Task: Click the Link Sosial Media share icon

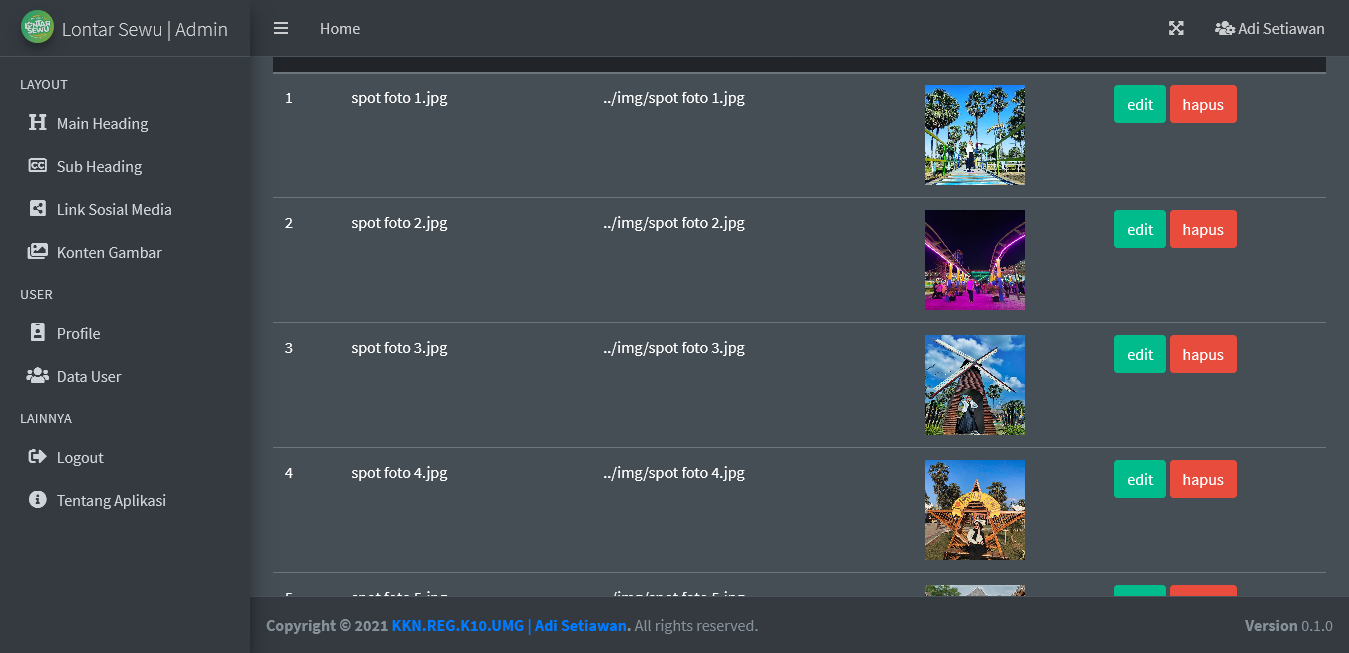Action: 38,209
